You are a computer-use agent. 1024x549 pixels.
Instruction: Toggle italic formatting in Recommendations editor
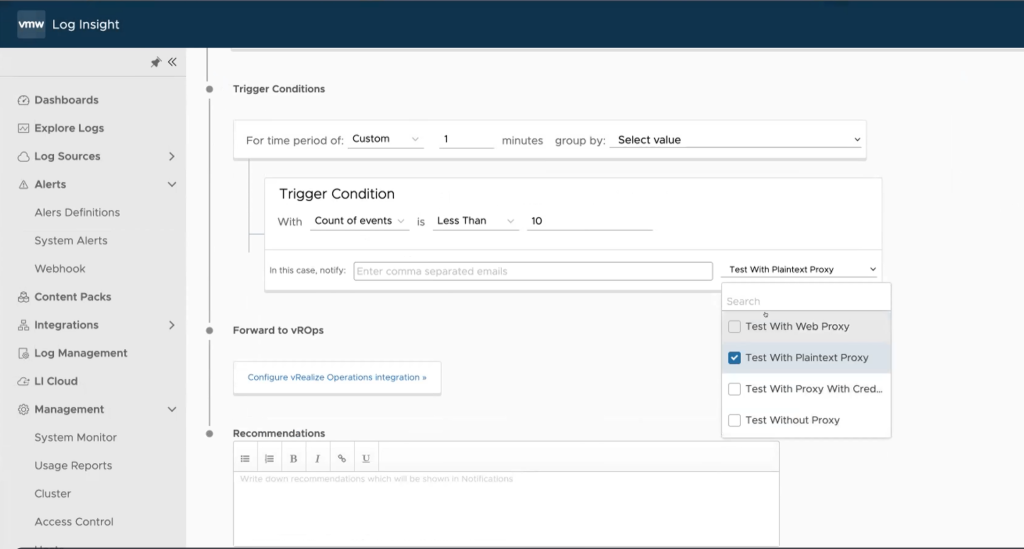(317, 458)
